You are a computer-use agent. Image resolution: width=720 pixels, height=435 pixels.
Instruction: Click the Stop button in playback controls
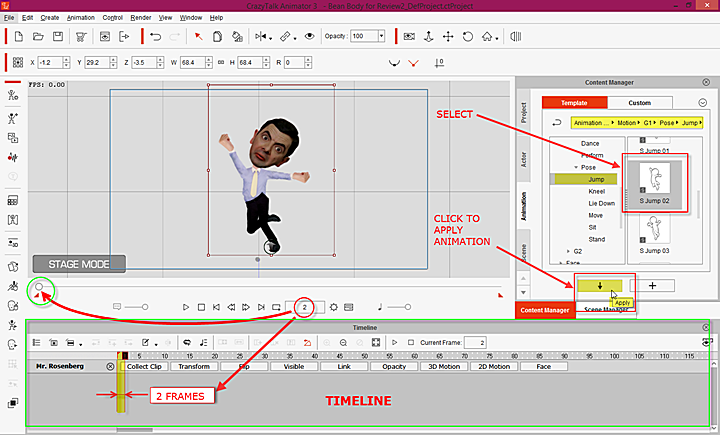click(x=201, y=307)
